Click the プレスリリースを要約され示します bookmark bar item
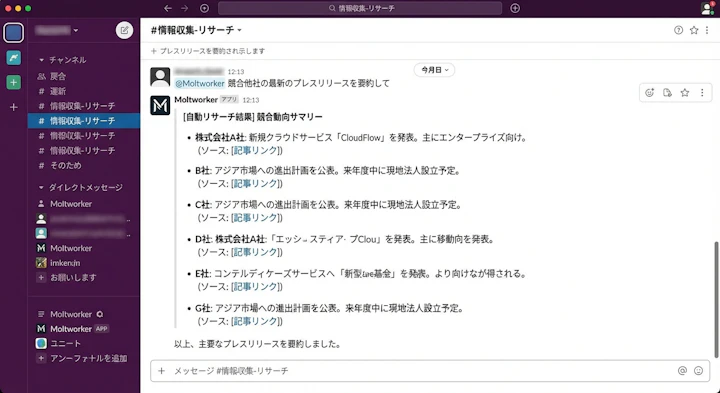The height and width of the screenshot is (393, 720). coord(208,51)
